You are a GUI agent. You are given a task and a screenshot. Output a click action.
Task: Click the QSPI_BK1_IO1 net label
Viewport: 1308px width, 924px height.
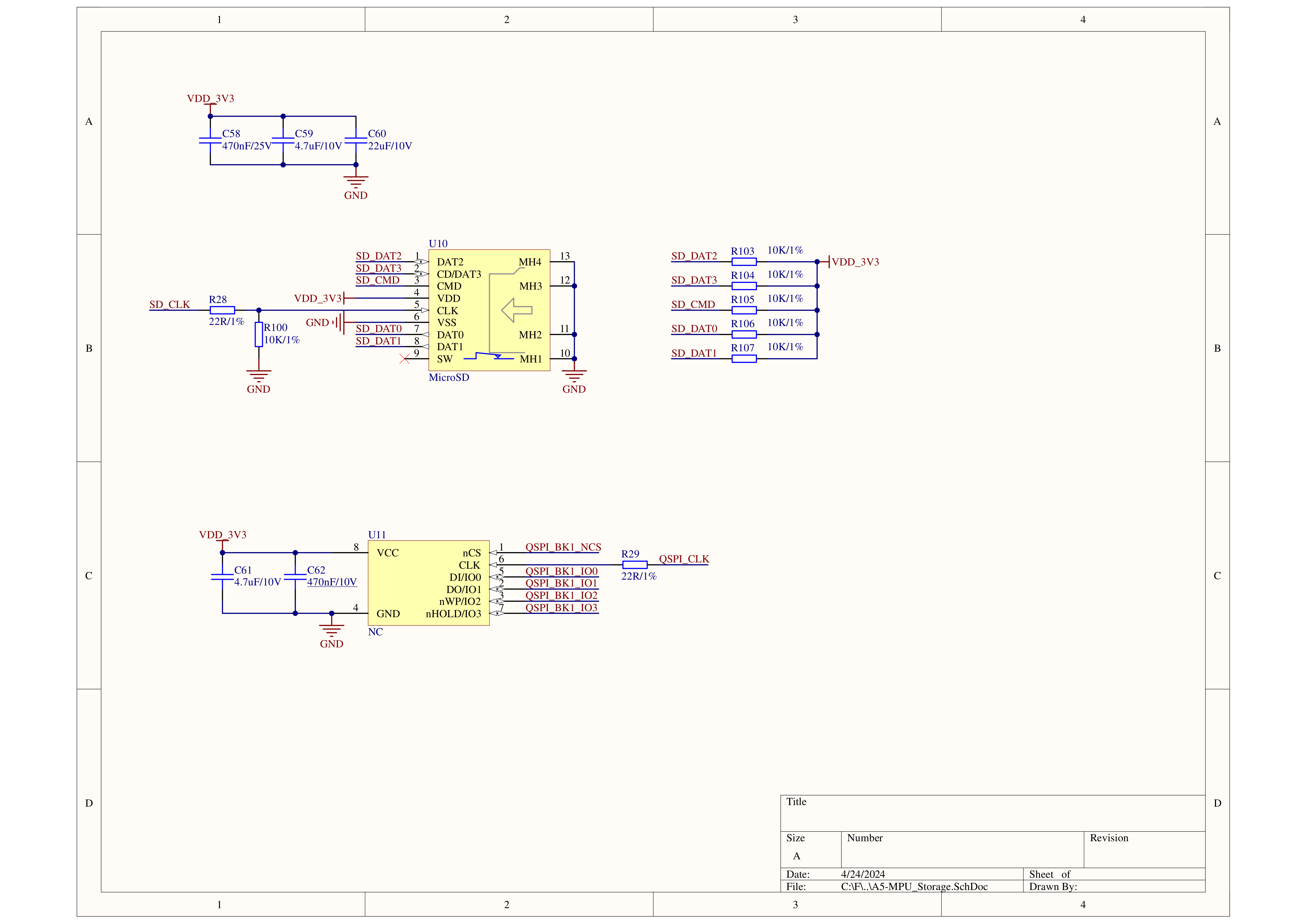point(561,583)
